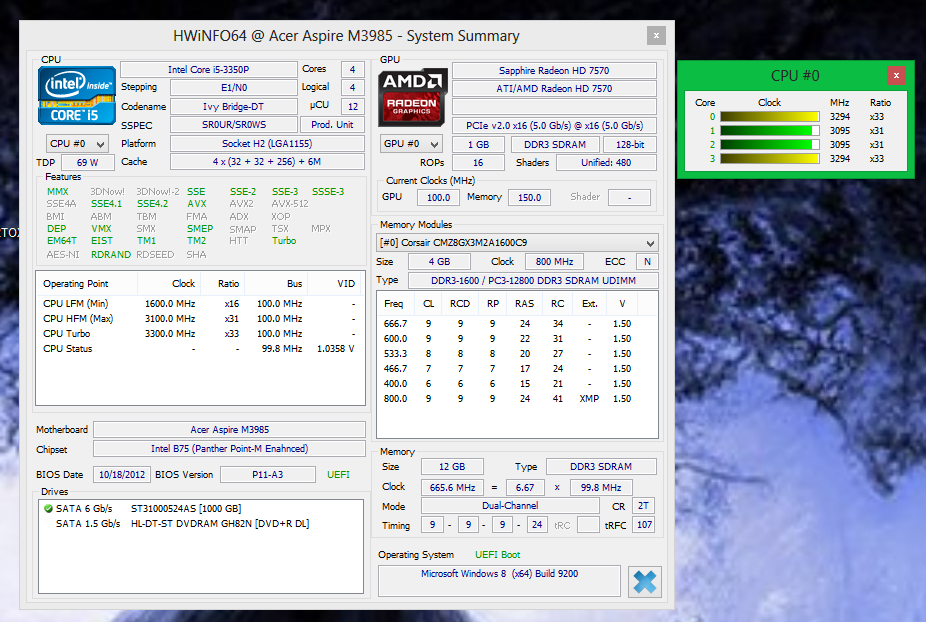This screenshot has height=622, width=926.
Task: Click the VID column header
Action: coord(335,284)
